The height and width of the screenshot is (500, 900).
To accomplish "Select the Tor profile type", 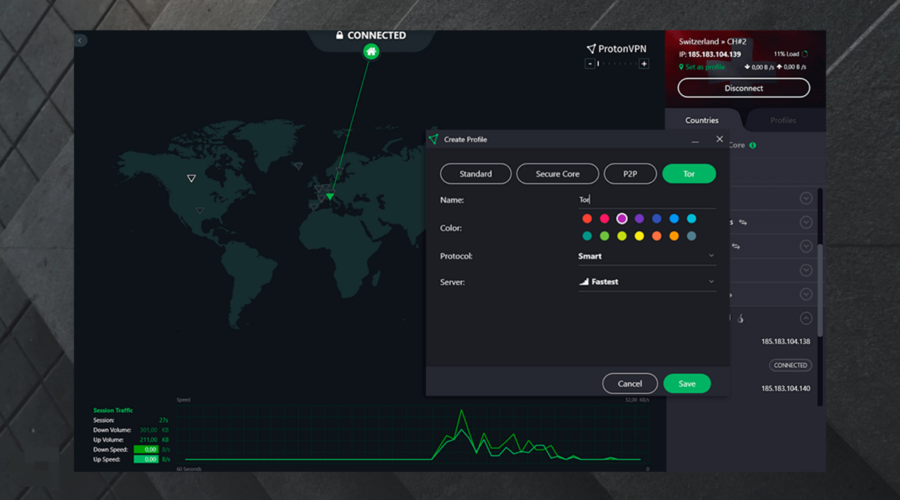I will 689,174.
